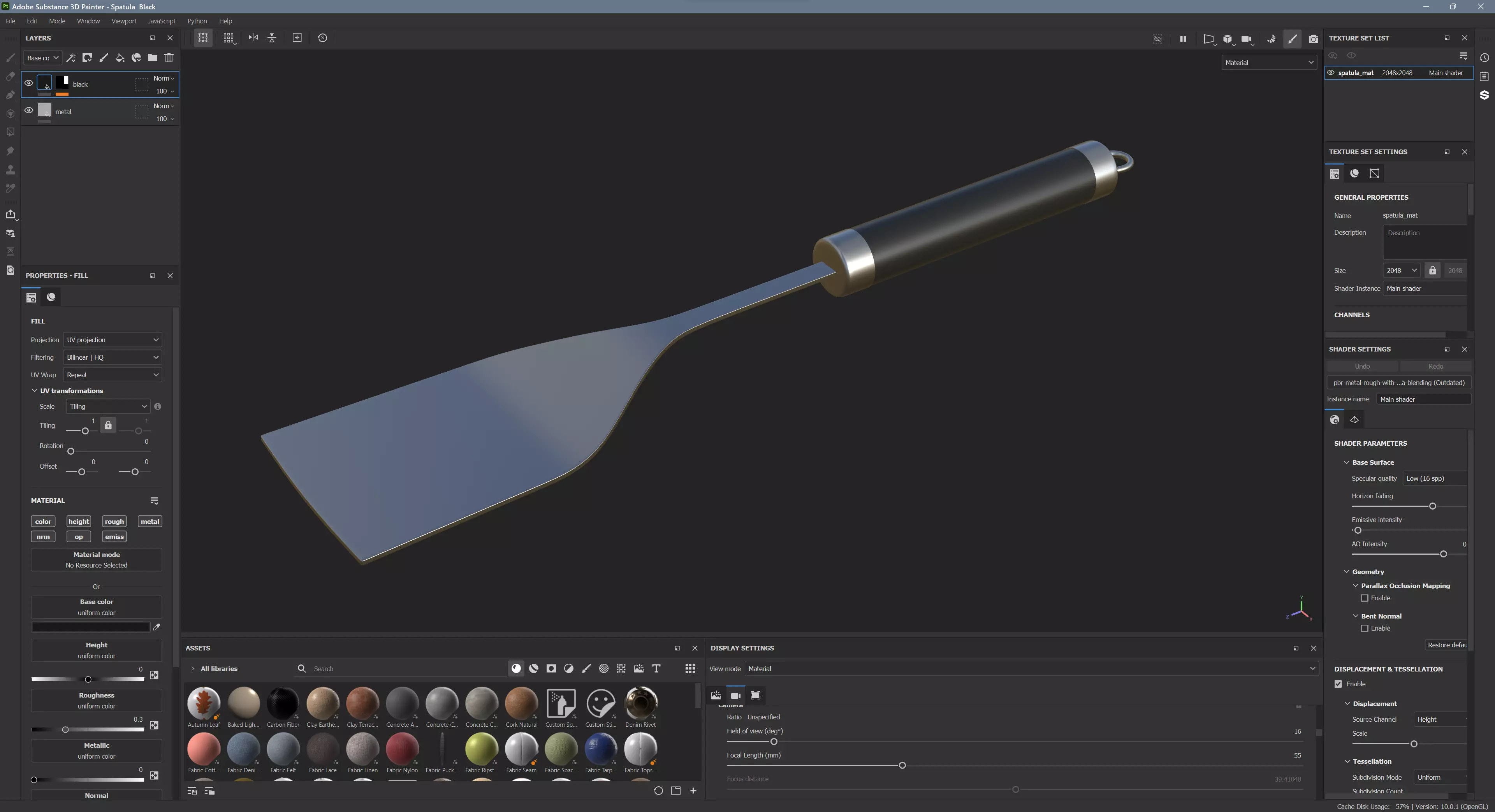1495x812 pixels.
Task: Click the base color swatch bar
Action: [91, 627]
